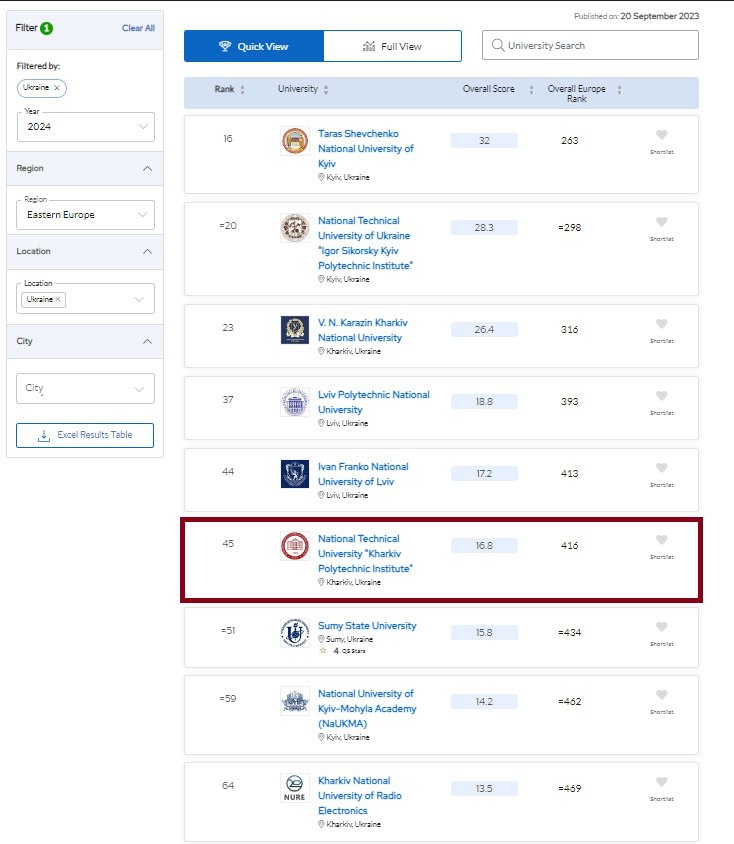Open the Year 2024 dropdown
This screenshot has width=734, height=844.
click(x=86, y=127)
